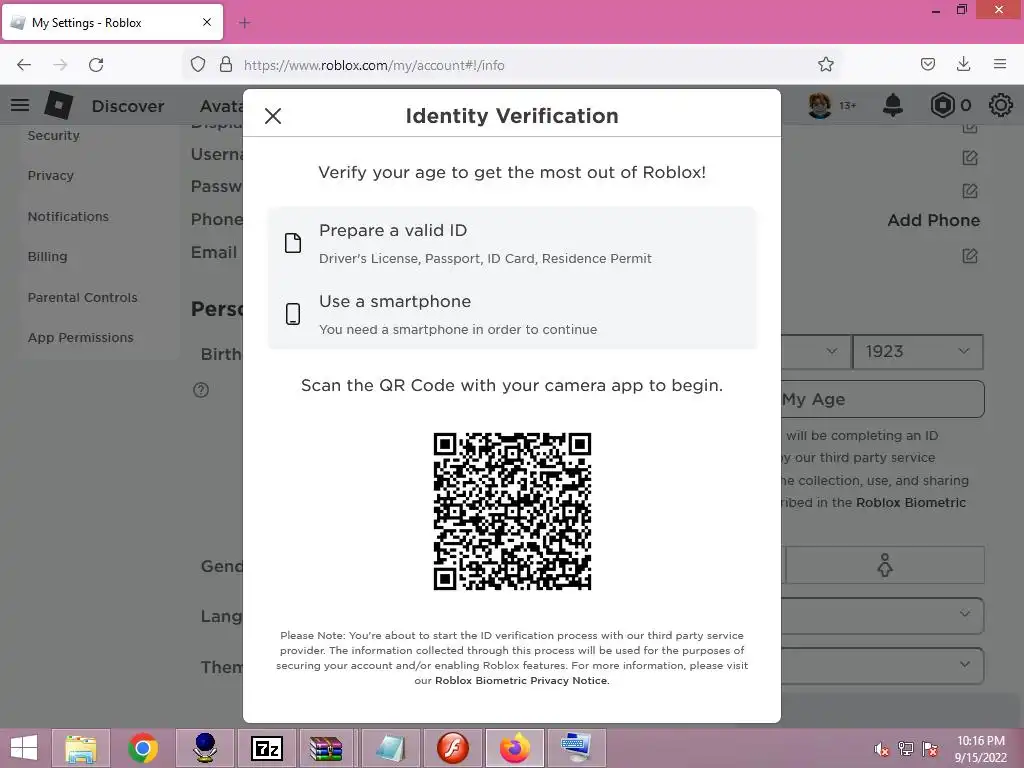Click the "Prepare a valid ID" heading
This screenshot has width=1024, height=768.
[x=392, y=231]
